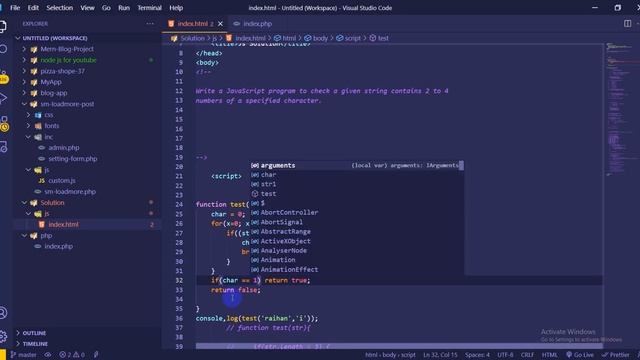The image size is (640, 360).
Task: Collapse the inc folder
Action: (x=49, y=137)
